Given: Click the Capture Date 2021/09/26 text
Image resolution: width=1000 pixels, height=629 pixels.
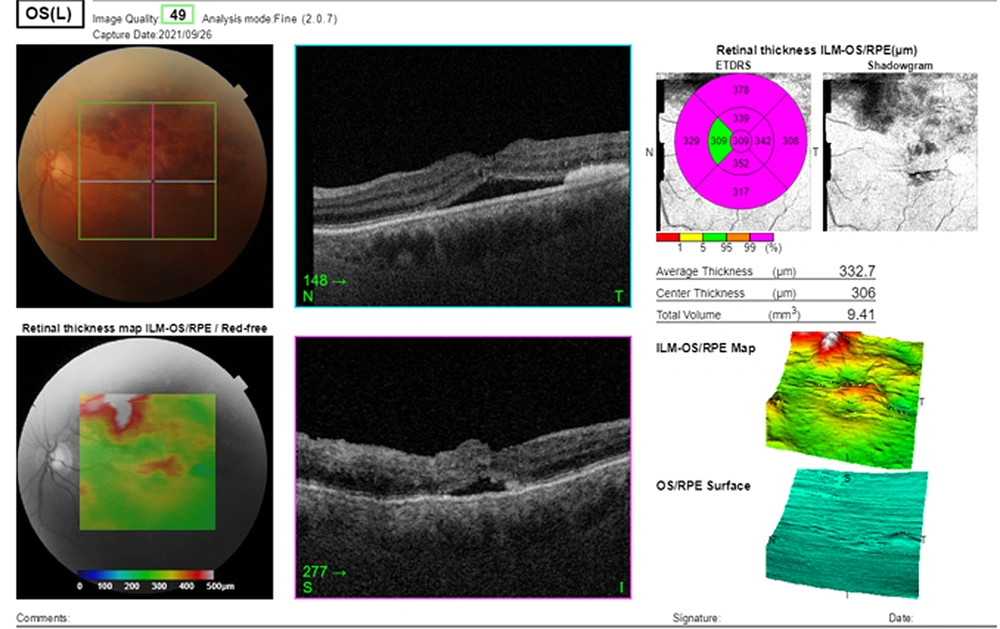Looking at the screenshot, I should point(152,34).
